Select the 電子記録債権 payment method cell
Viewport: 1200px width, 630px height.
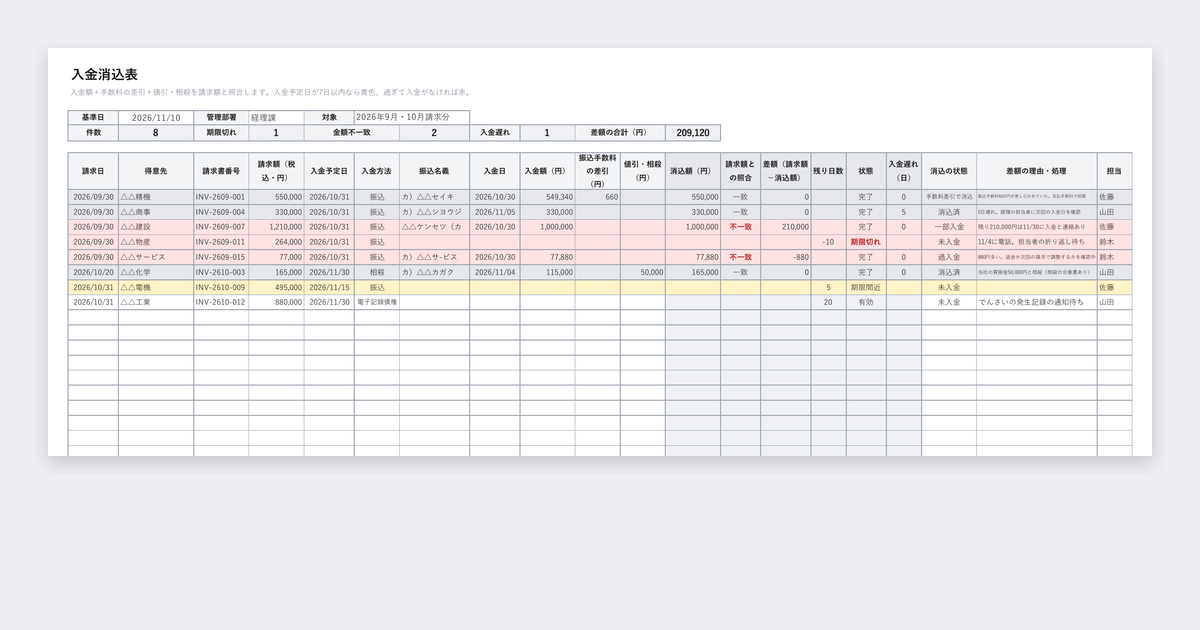pyautogui.click(x=377, y=302)
